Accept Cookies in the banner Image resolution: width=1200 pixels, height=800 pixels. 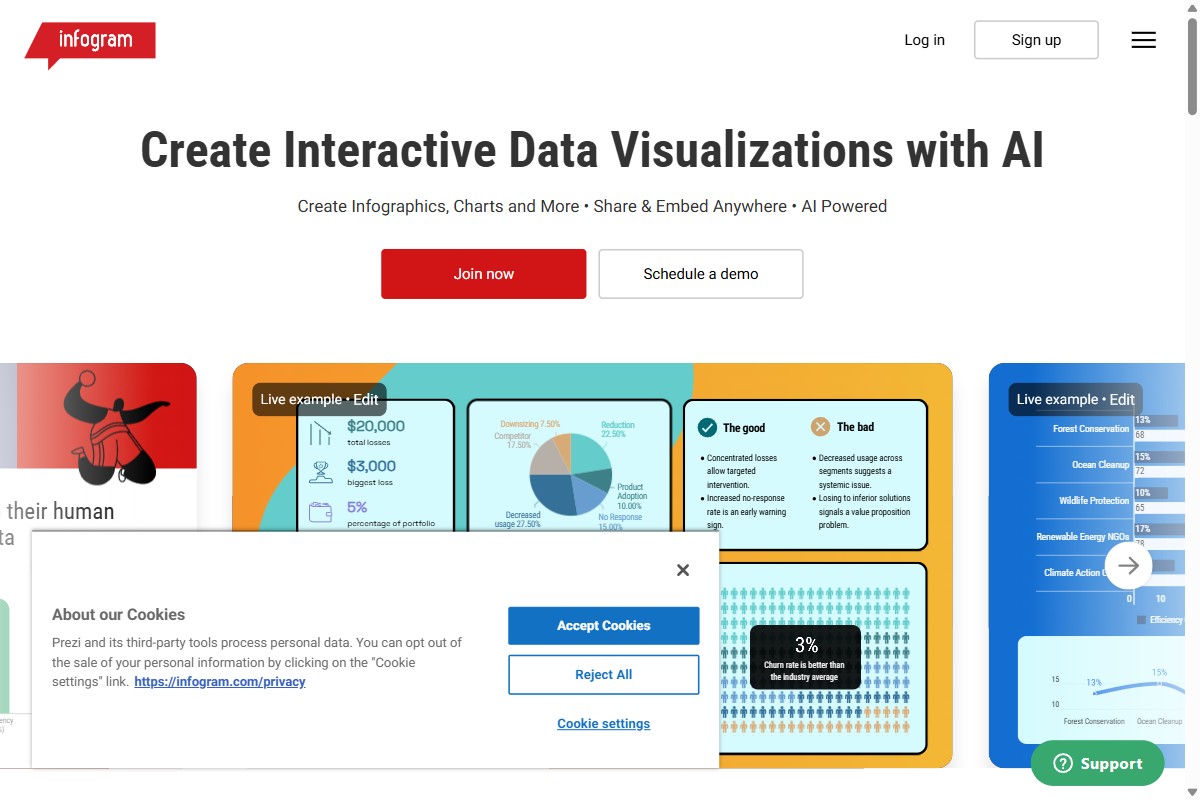click(x=604, y=626)
